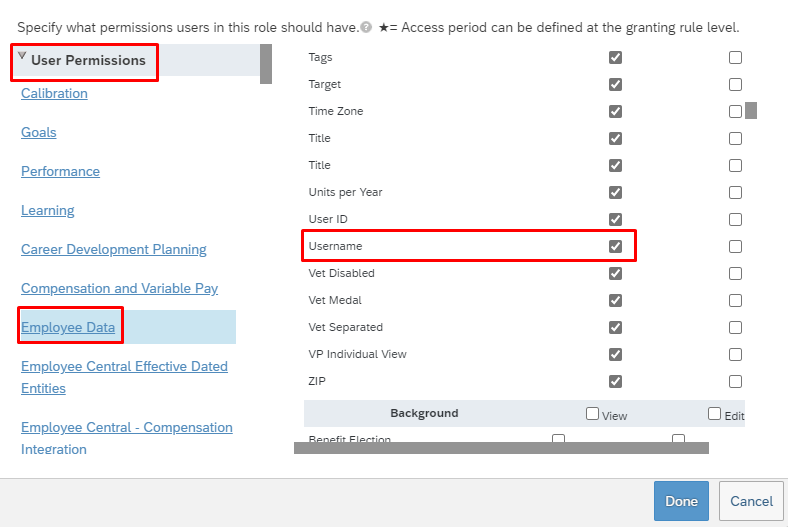Click the help icon beside permissions description
This screenshot has height=527, width=788.
[366, 27]
